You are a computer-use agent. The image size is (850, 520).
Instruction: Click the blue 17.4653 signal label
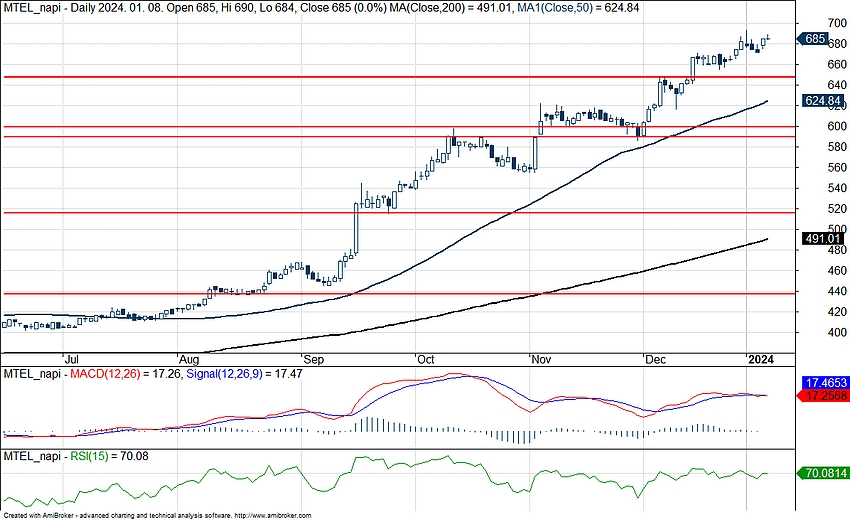(825, 383)
